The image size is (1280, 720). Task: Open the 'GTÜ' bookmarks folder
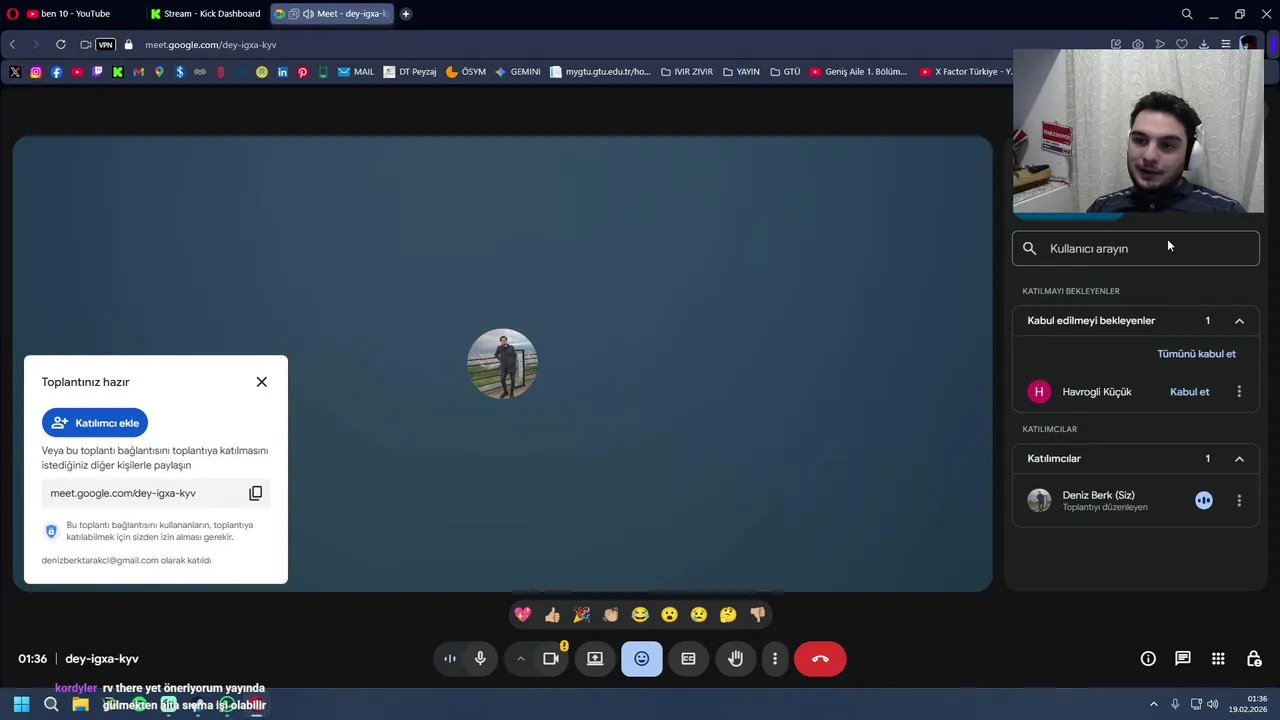(785, 72)
